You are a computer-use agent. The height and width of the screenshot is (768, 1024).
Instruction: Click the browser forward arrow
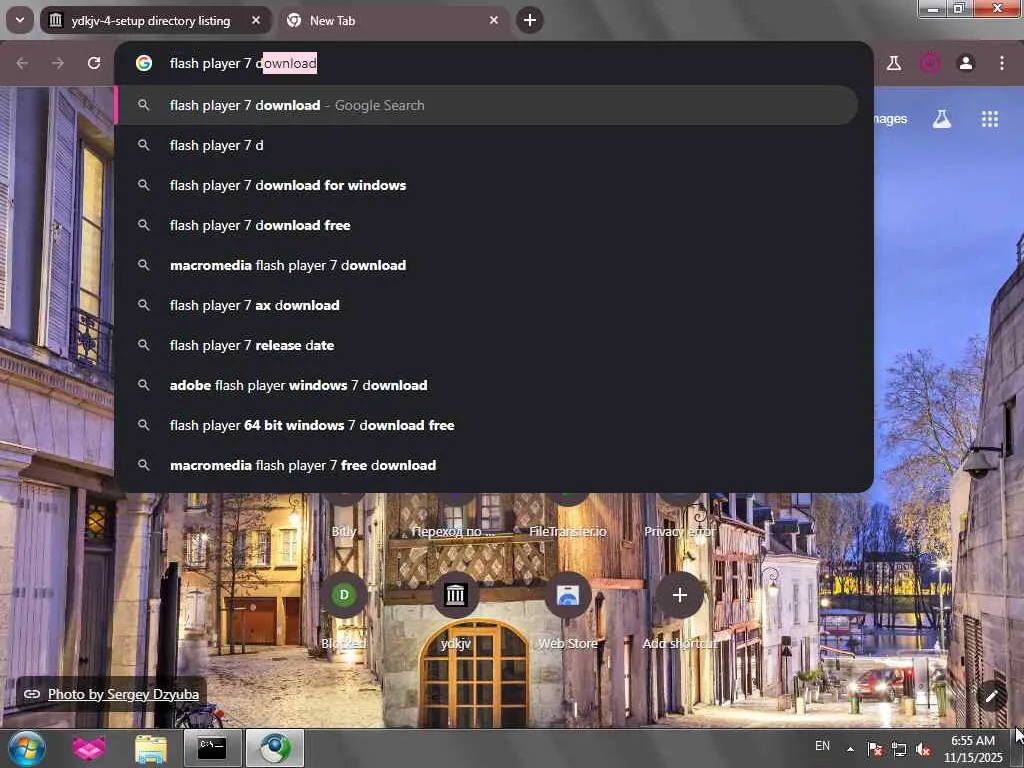click(57, 63)
